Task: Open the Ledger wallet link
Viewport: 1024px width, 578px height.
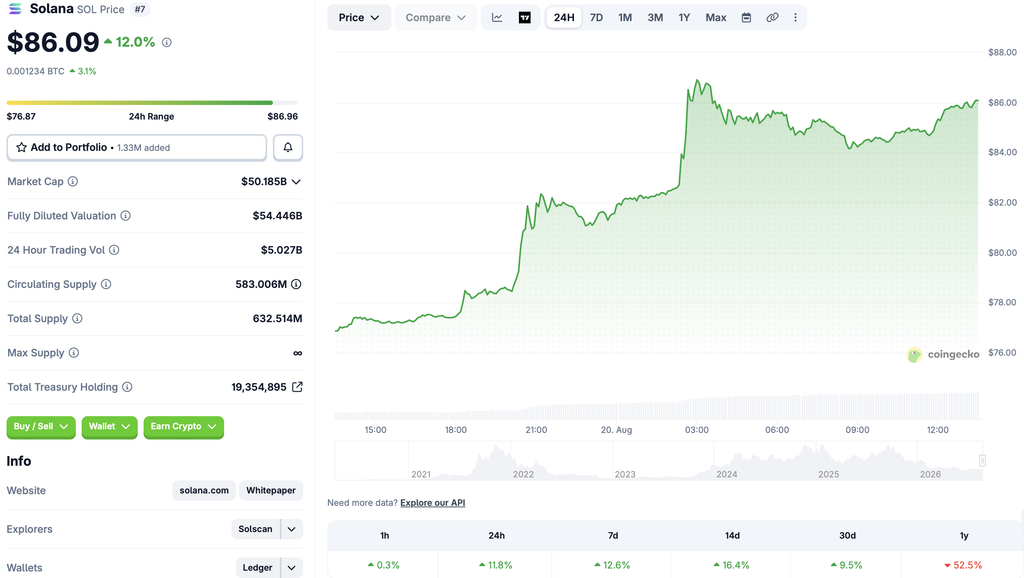Action: (257, 568)
